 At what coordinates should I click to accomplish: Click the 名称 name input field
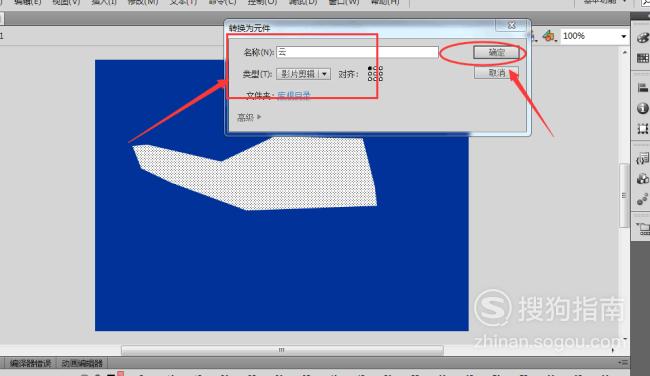(x=357, y=52)
